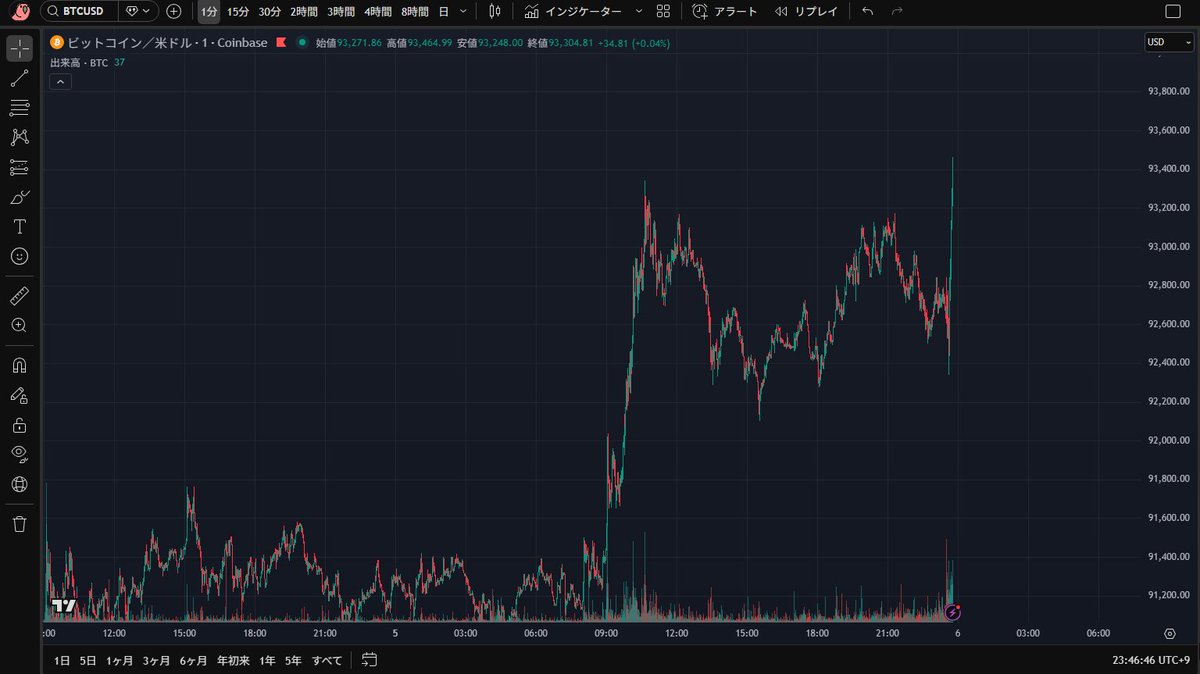The height and width of the screenshot is (674, 1200).
Task: Open the chart patterns tool
Action: [x=19, y=137]
